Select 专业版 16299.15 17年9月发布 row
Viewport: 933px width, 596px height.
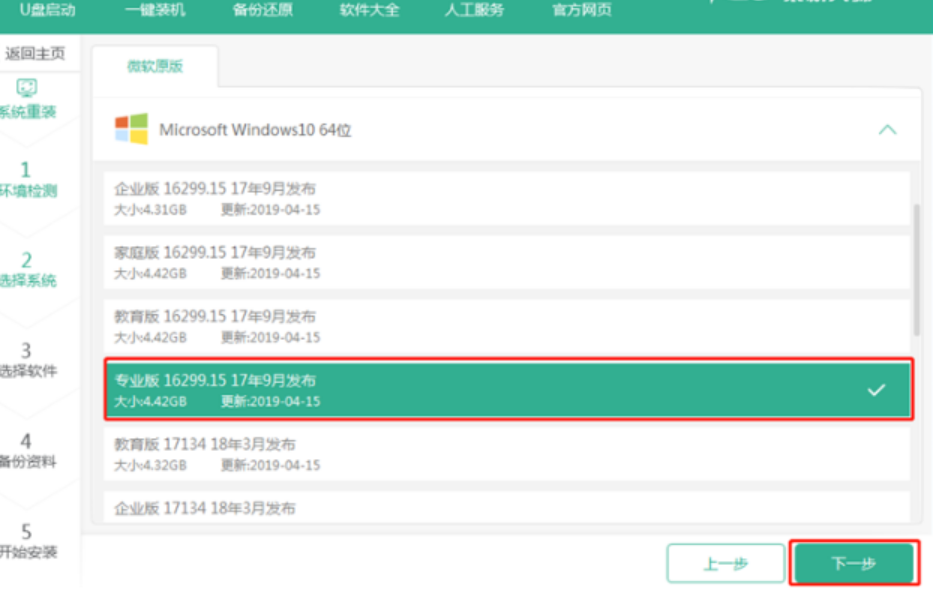point(509,390)
